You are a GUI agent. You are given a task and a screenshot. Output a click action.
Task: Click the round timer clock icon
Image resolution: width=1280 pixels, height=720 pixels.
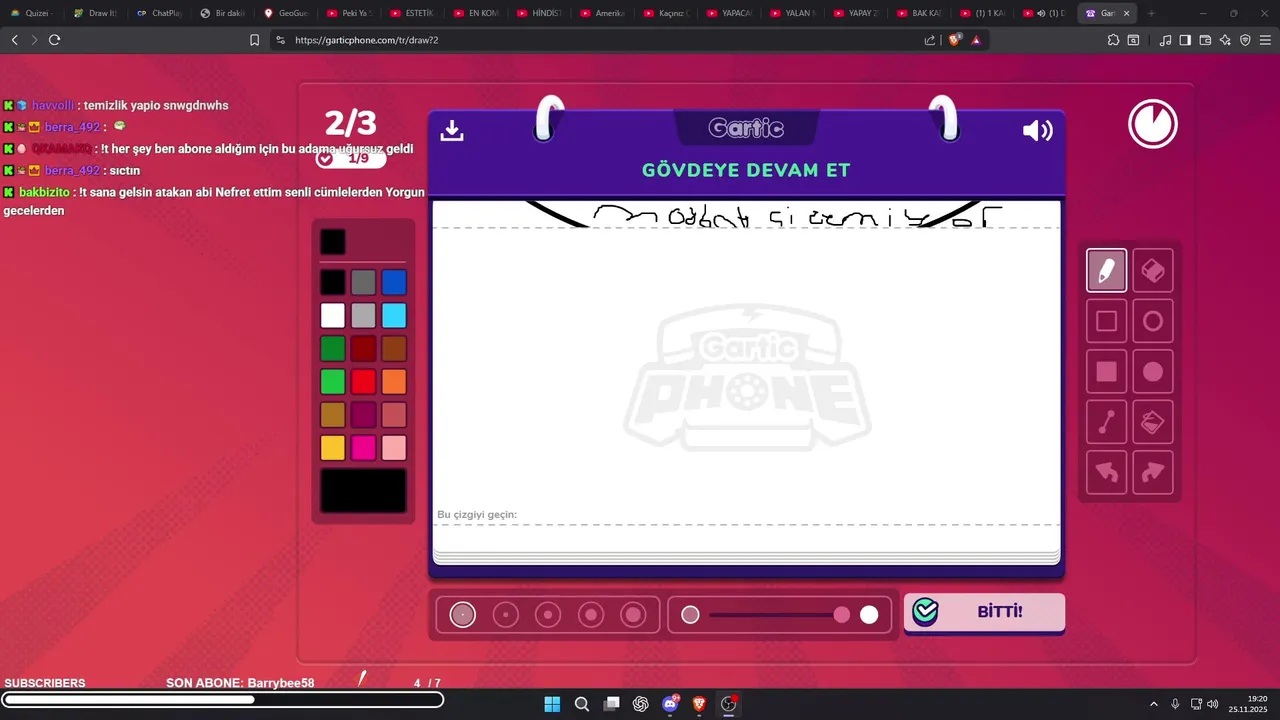coord(1153,125)
